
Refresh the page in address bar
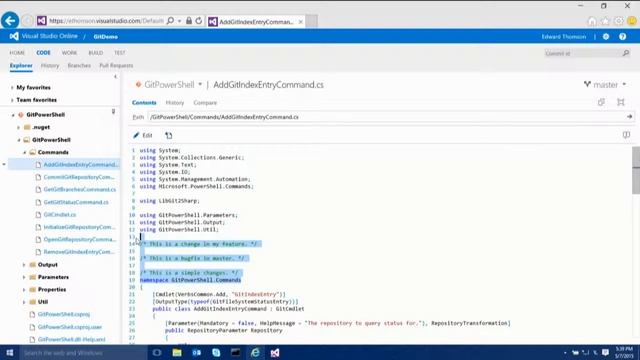[x=199, y=21]
